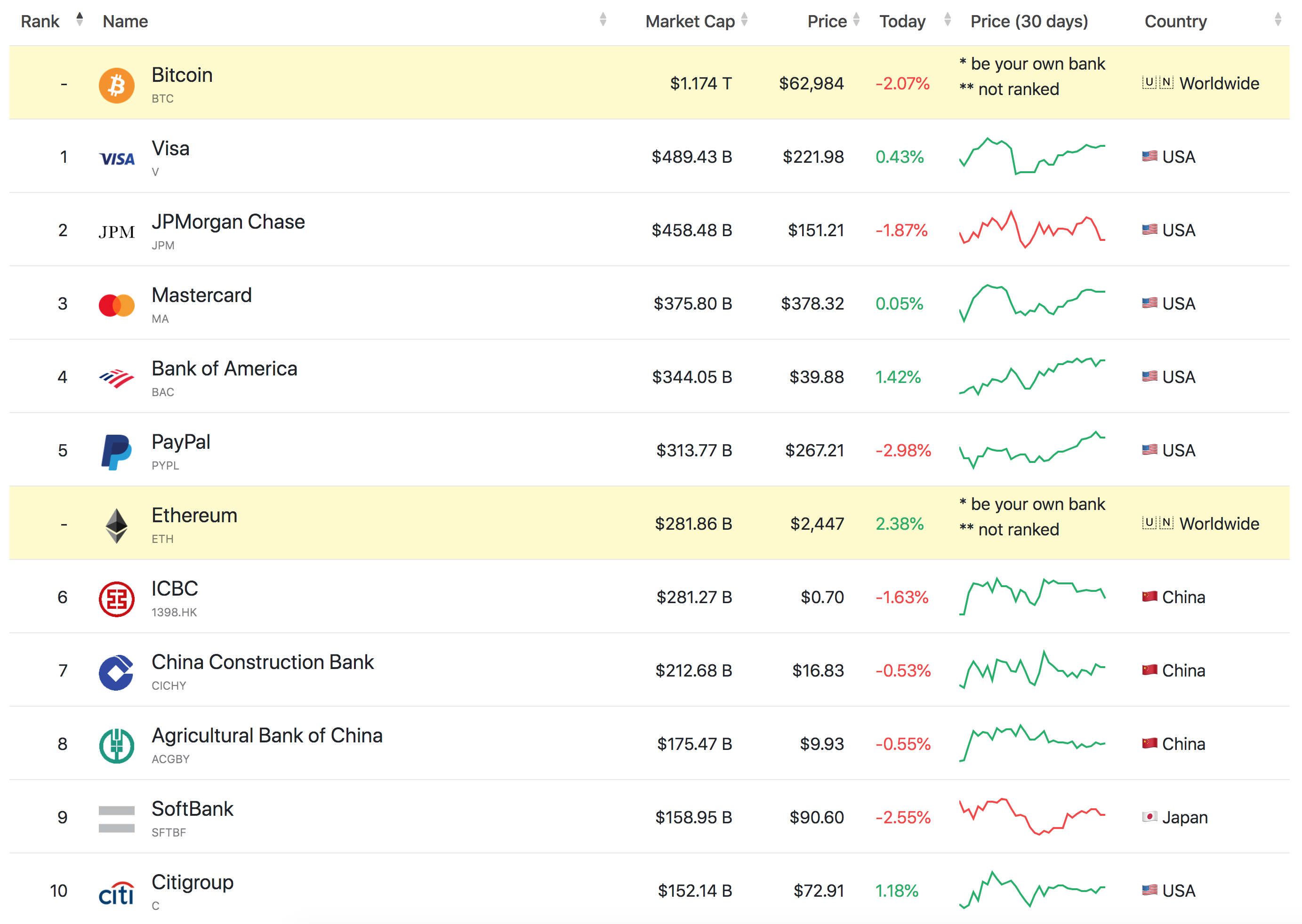Click the USA flag in Citigroup row
This screenshot has width=1302, height=924.
click(1149, 891)
